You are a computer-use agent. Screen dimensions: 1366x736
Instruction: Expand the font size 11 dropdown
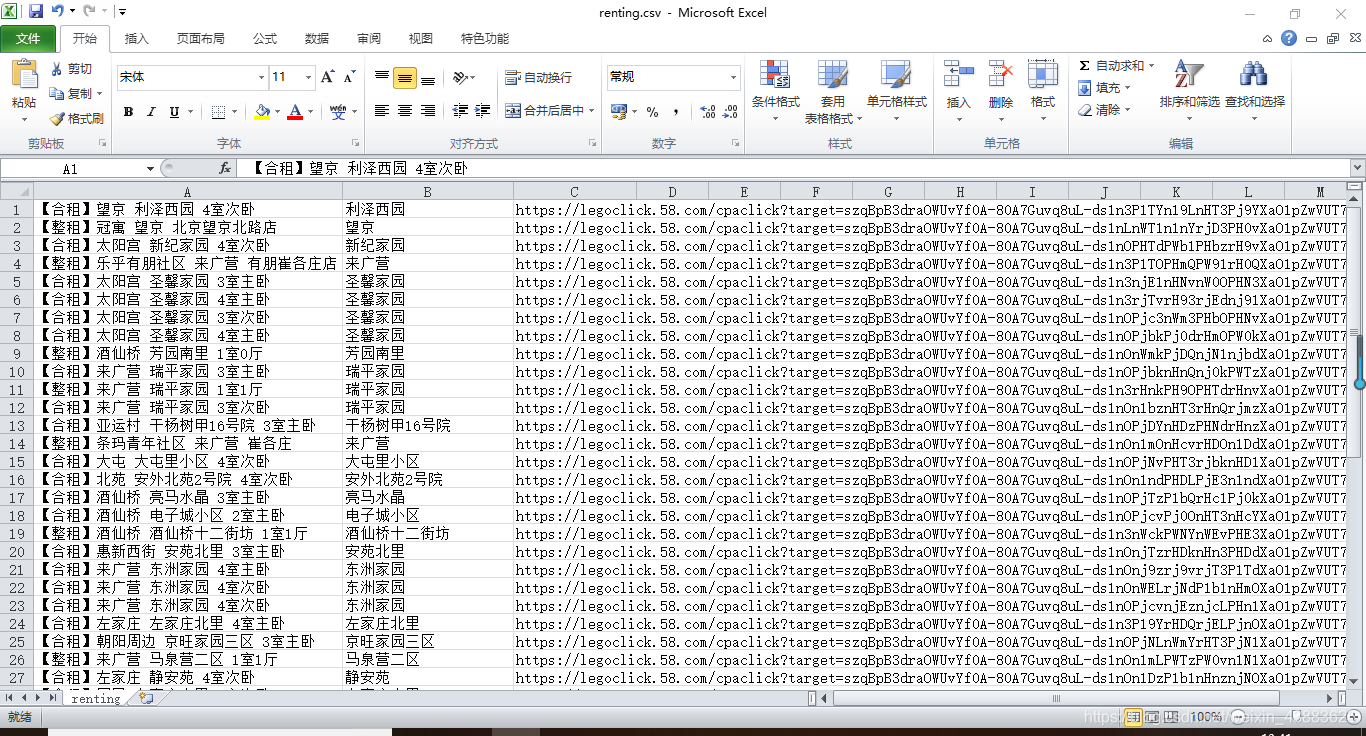(307, 77)
